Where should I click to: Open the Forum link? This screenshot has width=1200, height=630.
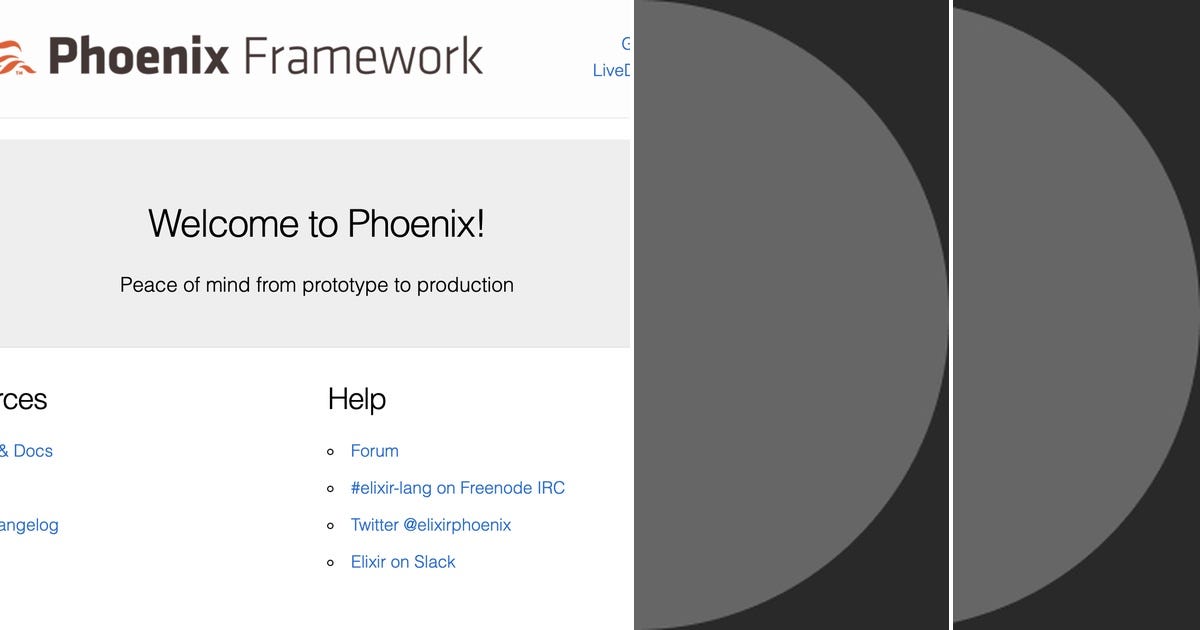pos(374,451)
